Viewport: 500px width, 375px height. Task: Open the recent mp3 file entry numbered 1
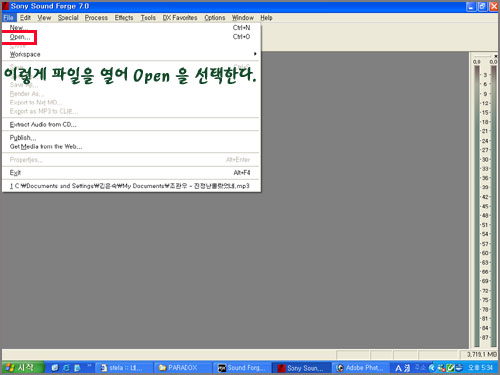tap(131, 186)
